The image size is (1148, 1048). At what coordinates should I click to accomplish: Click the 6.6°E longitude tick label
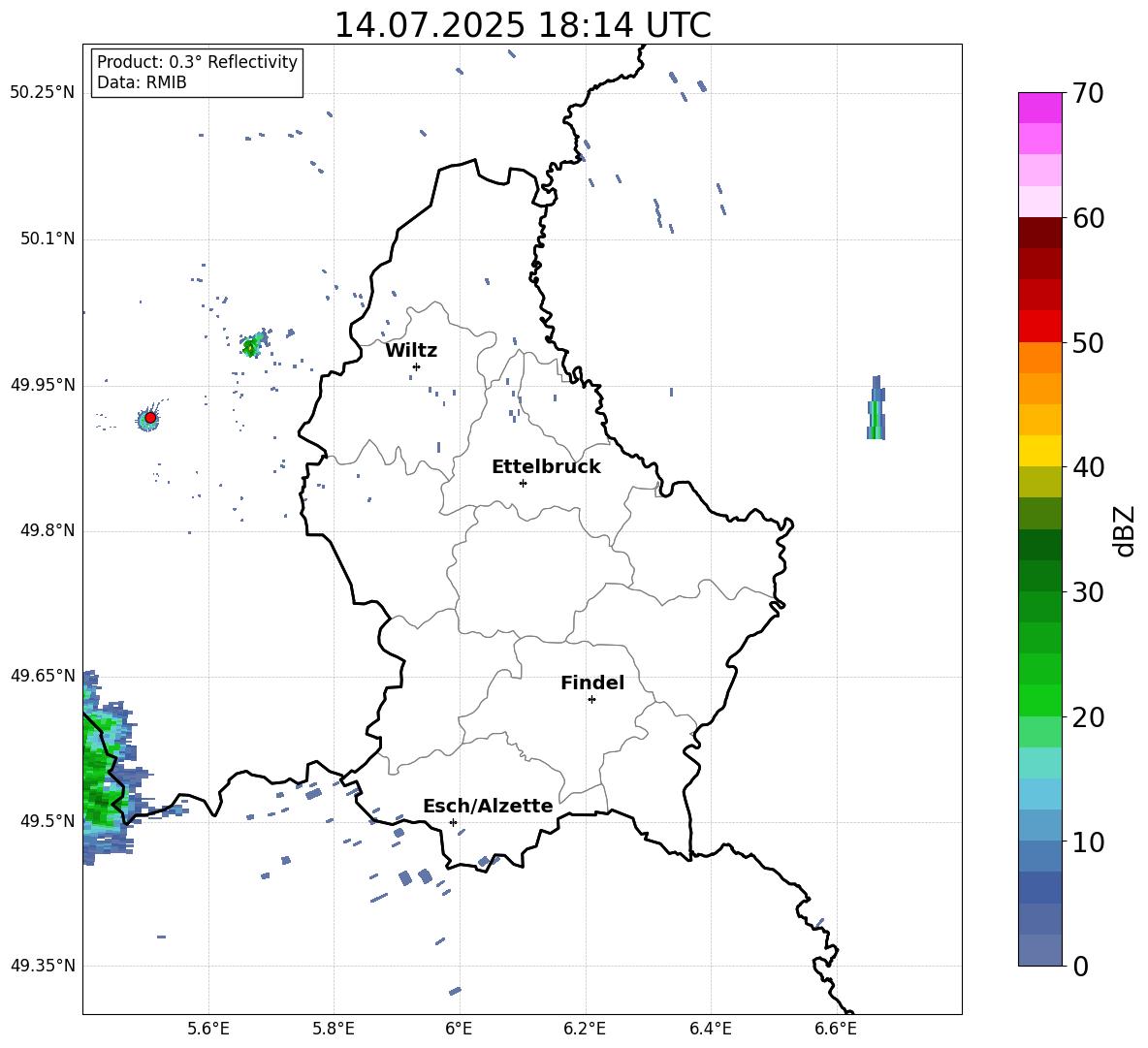[x=836, y=1029]
